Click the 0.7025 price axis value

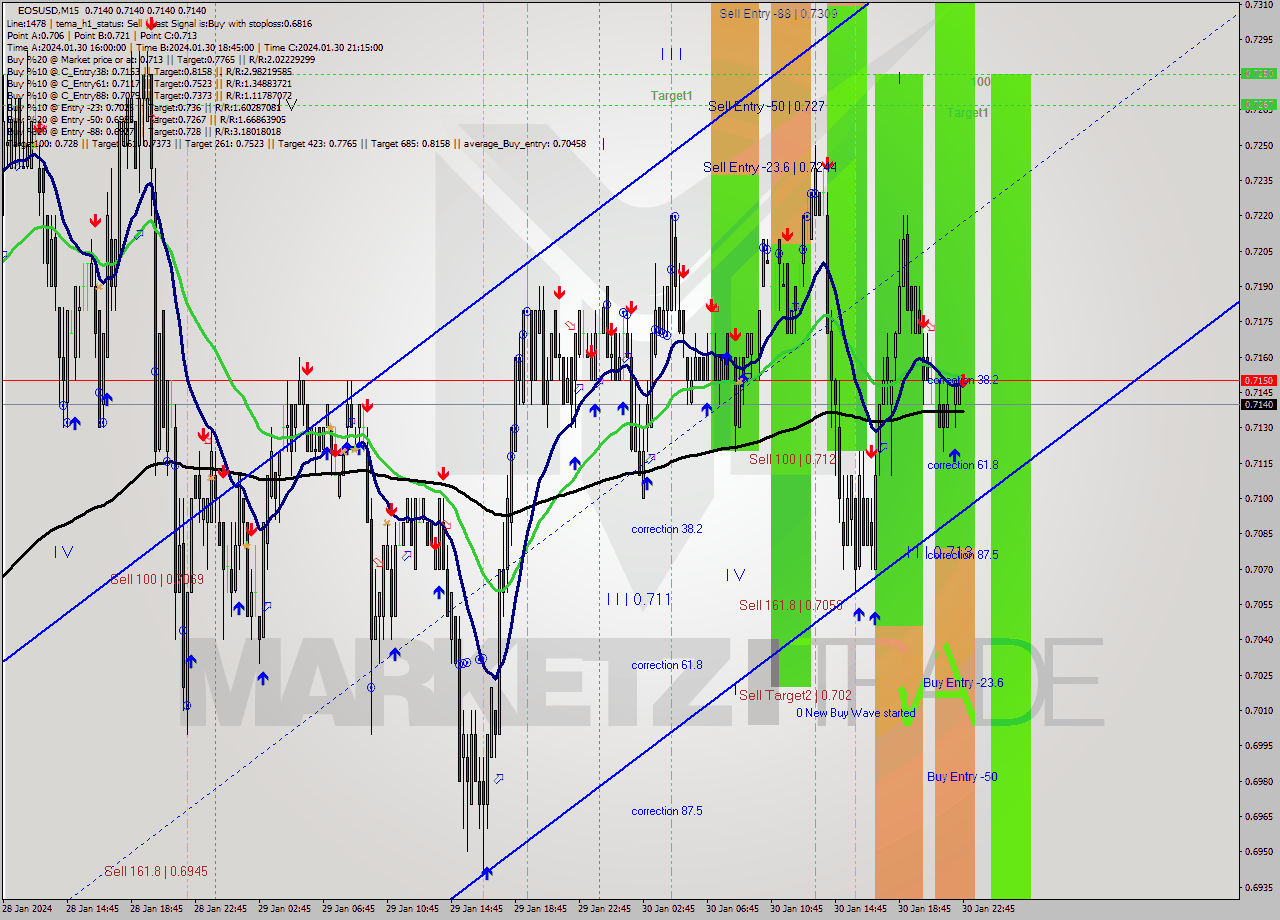point(1260,675)
